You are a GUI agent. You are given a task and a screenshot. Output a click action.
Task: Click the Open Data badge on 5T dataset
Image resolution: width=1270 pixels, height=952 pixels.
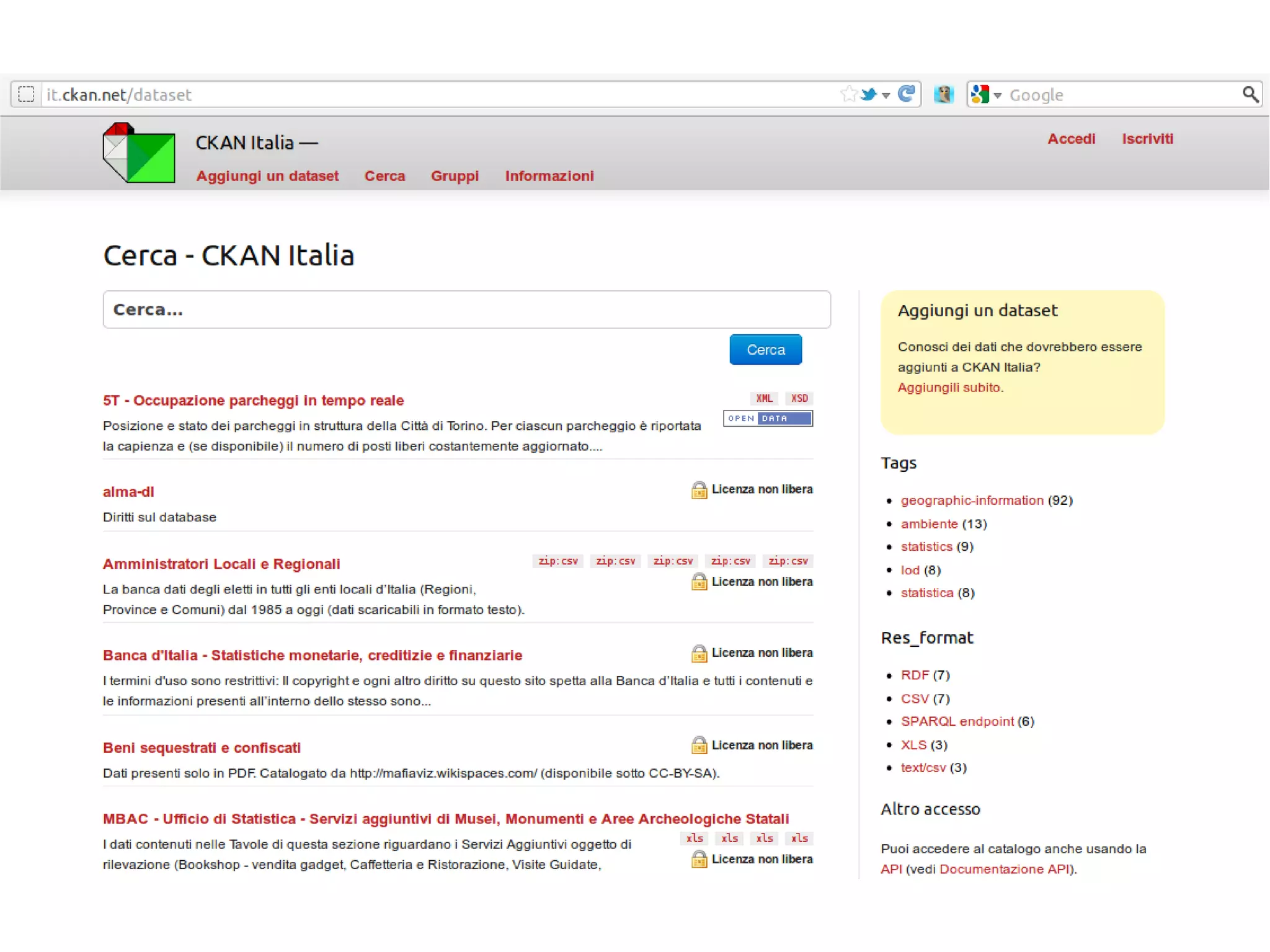tap(768, 419)
